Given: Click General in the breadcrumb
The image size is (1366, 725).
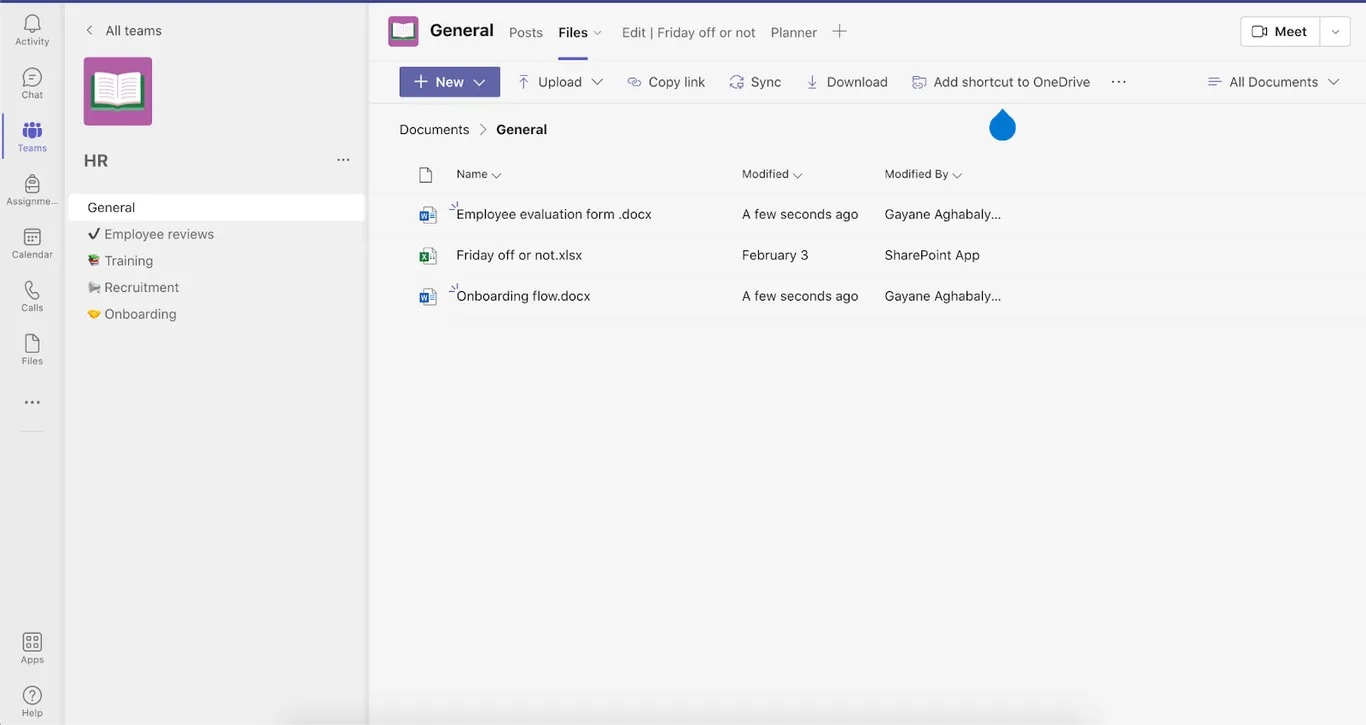Looking at the screenshot, I should 522,129.
